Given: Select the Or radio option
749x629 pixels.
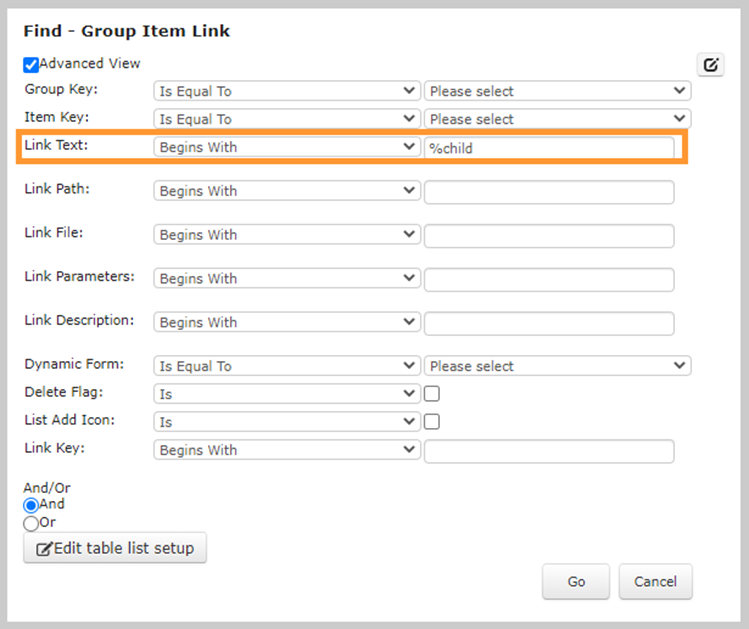Looking at the screenshot, I should coord(31,523).
